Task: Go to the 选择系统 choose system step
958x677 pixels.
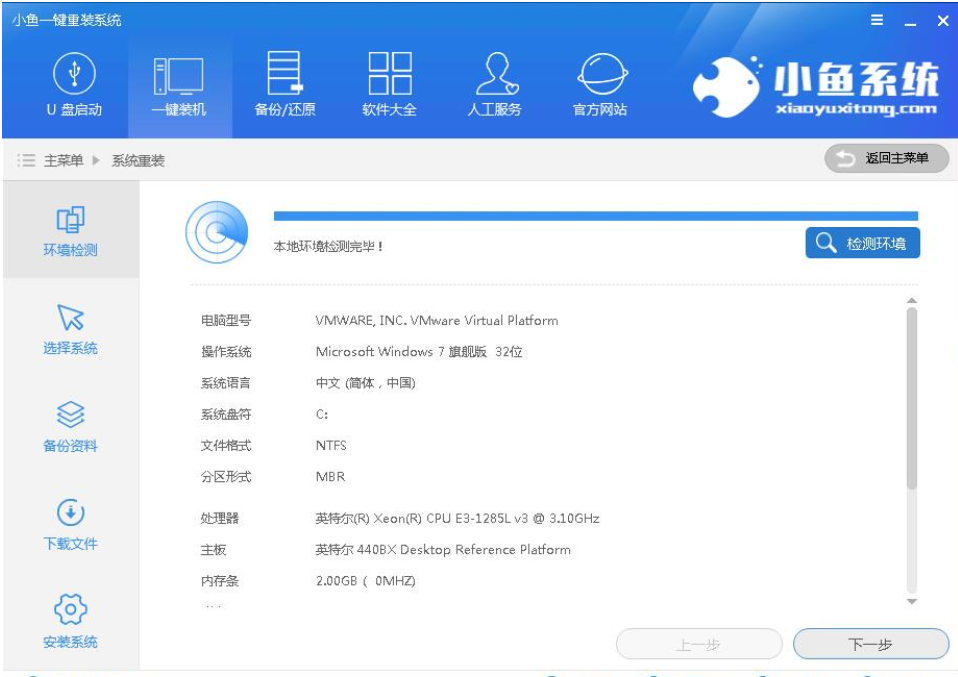Action: click(70, 329)
